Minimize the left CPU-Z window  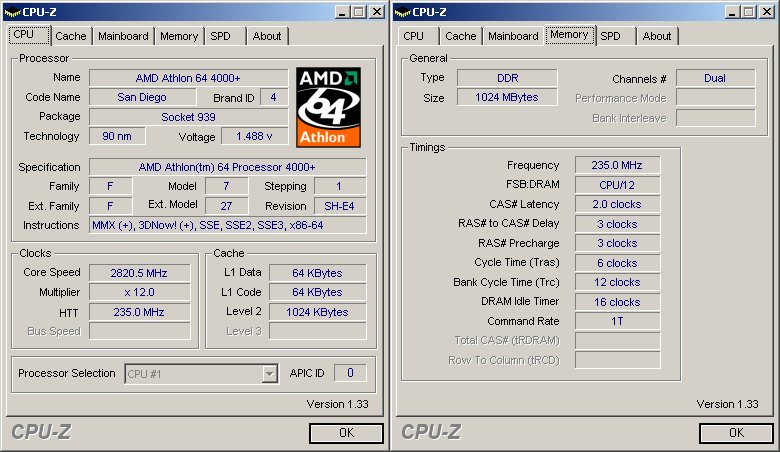coord(342,12)
